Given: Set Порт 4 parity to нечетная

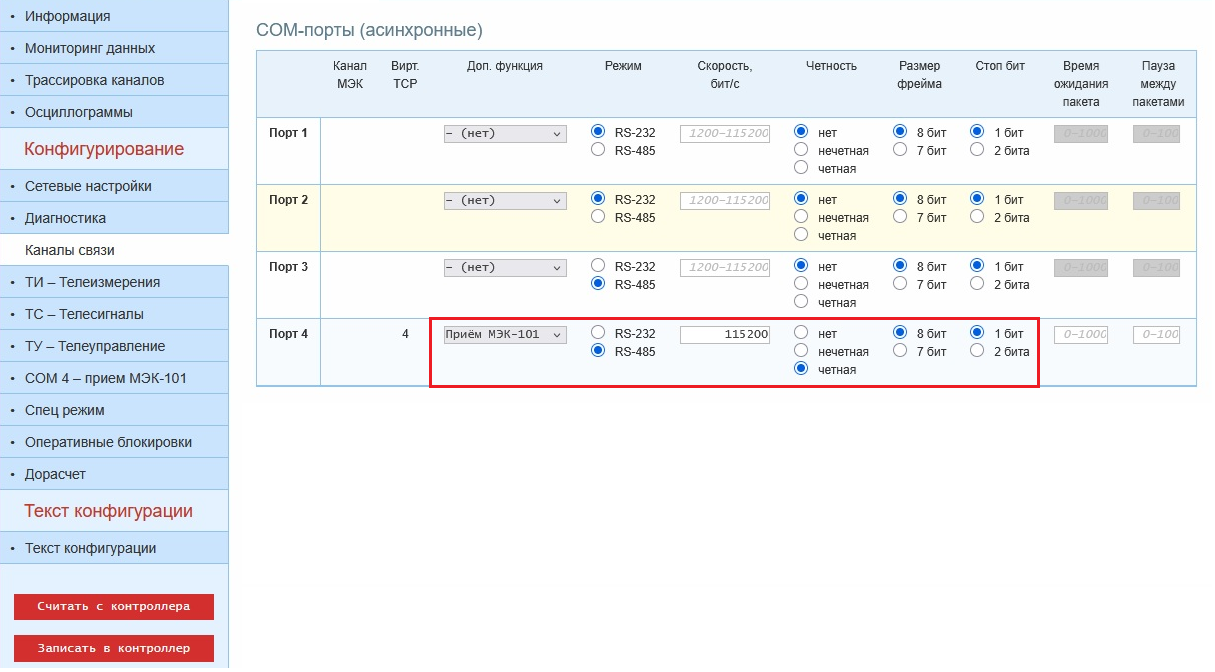Looking at the screenshot, I should coord(800,351).
